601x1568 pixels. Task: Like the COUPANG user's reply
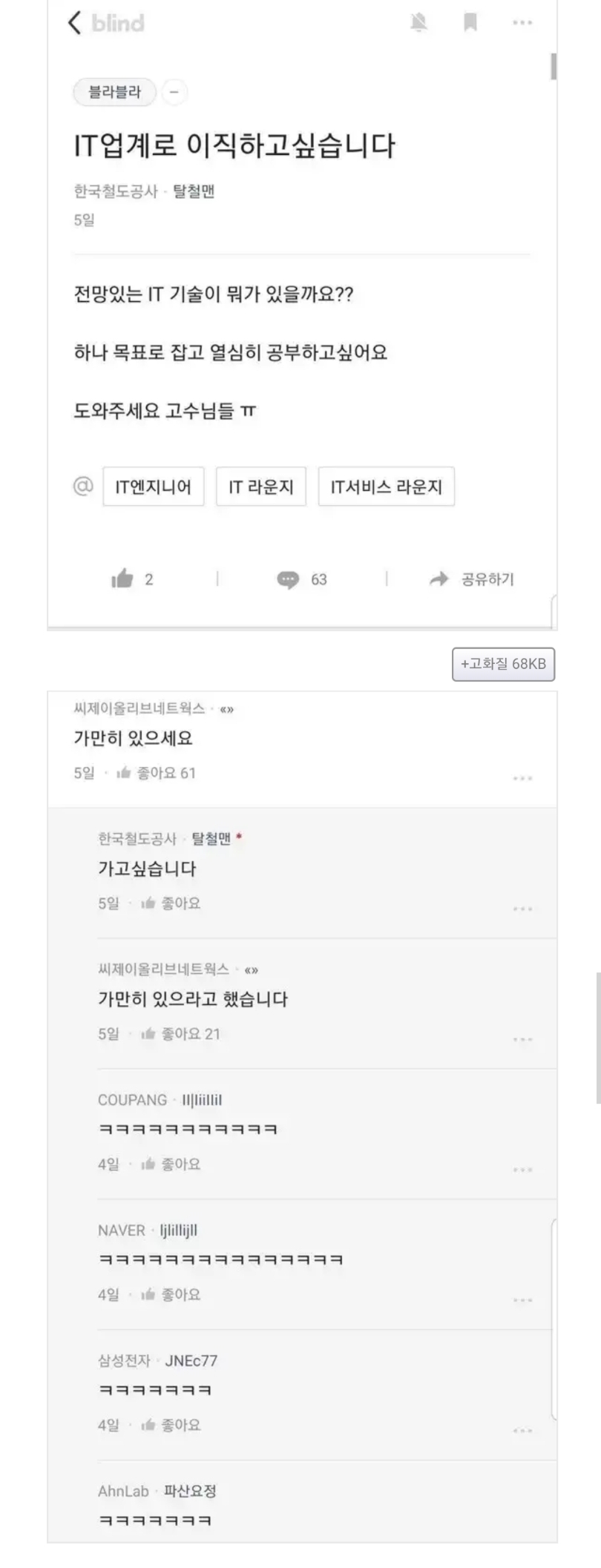[x=148, y=1165]
